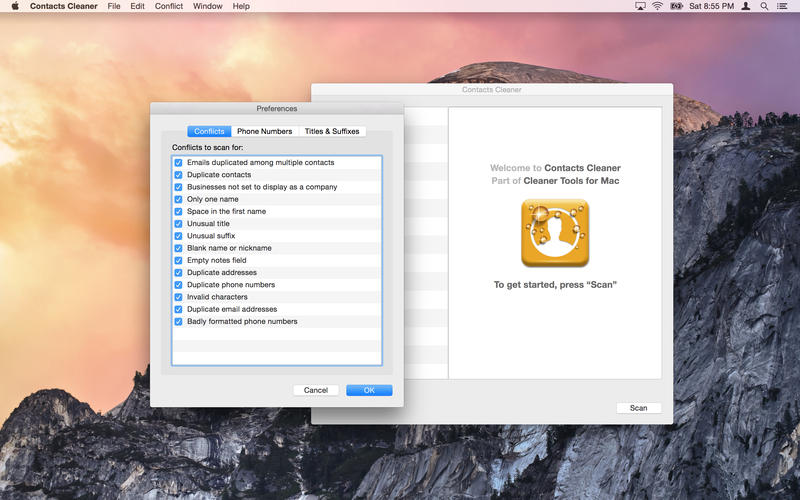This screenshot has width=800, height=500.
Task: Toggle 'Empty notes field' checkbox
Action: pyautogui.click(x=178, y=260)
